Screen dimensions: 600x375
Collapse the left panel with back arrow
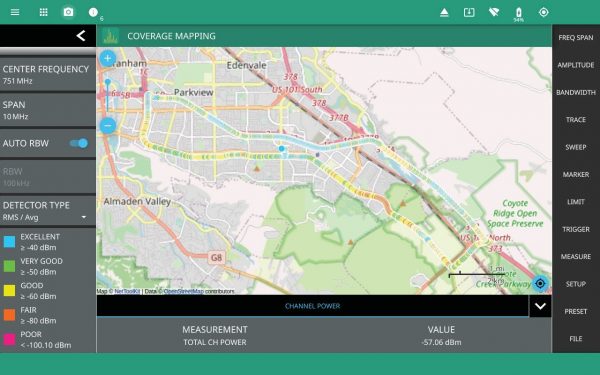click(x=80, y=36)
